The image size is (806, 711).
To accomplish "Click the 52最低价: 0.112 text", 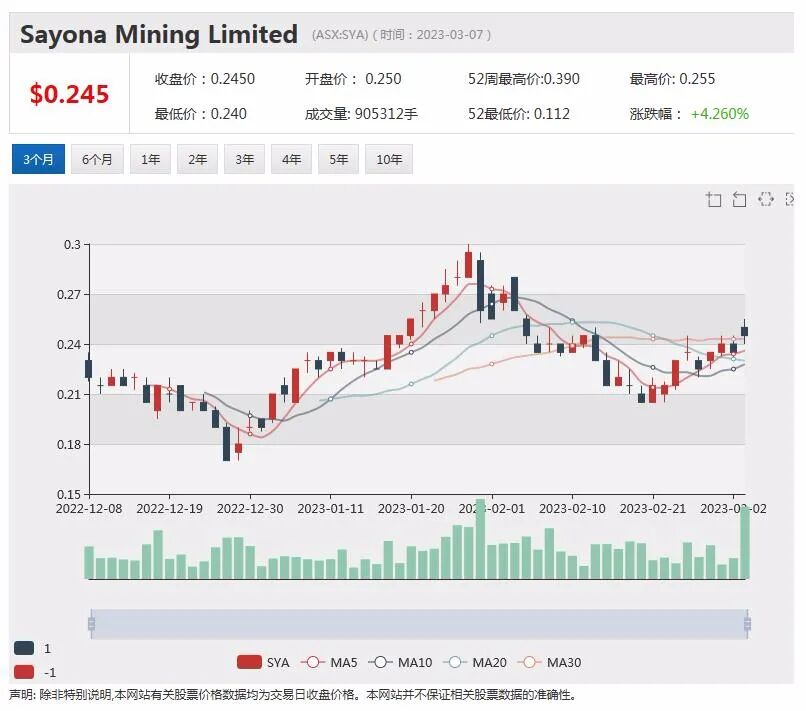I will (519, 114).
